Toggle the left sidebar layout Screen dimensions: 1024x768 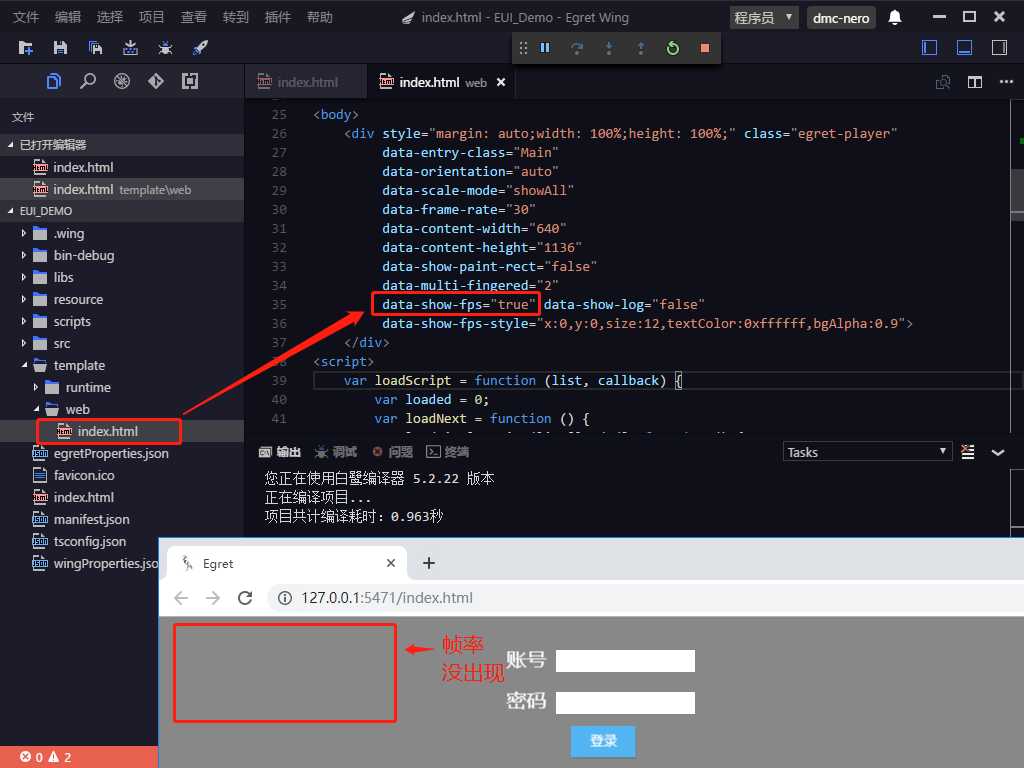point(929,48)
